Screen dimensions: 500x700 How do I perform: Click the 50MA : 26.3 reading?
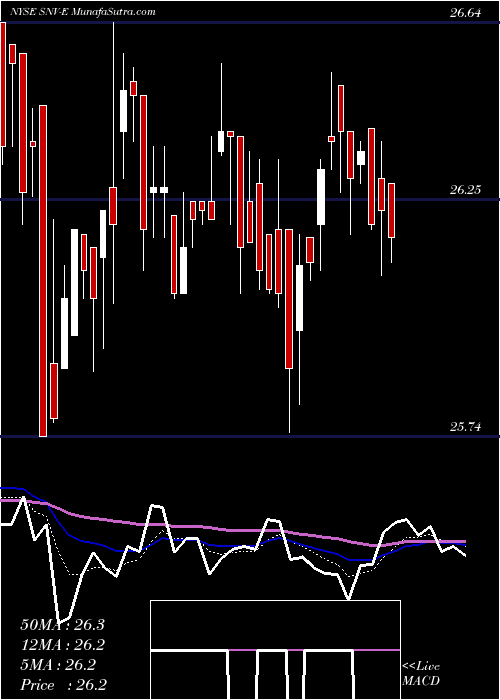point(62,625)
